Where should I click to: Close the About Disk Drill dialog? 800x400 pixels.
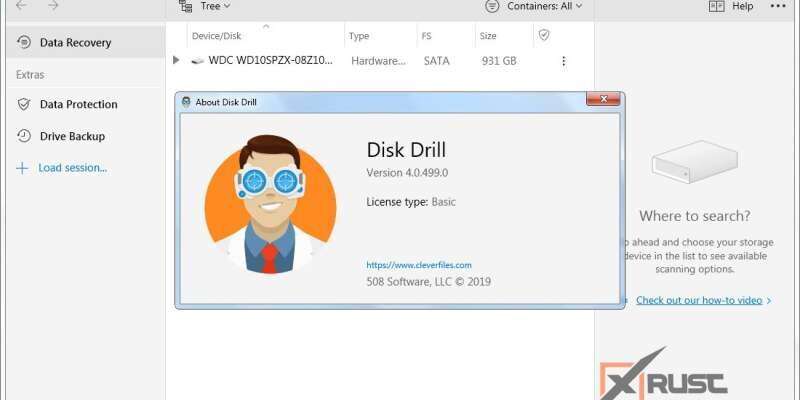(603, 99)
